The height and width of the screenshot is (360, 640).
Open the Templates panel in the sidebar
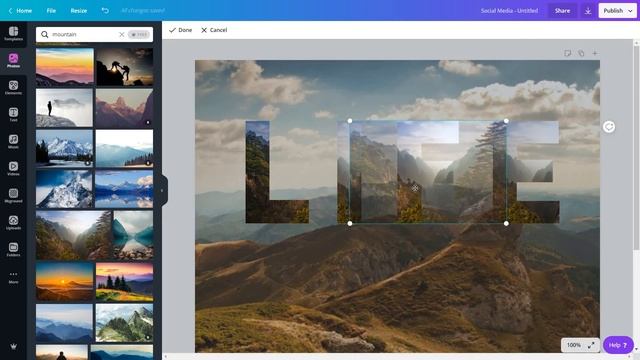13,33
